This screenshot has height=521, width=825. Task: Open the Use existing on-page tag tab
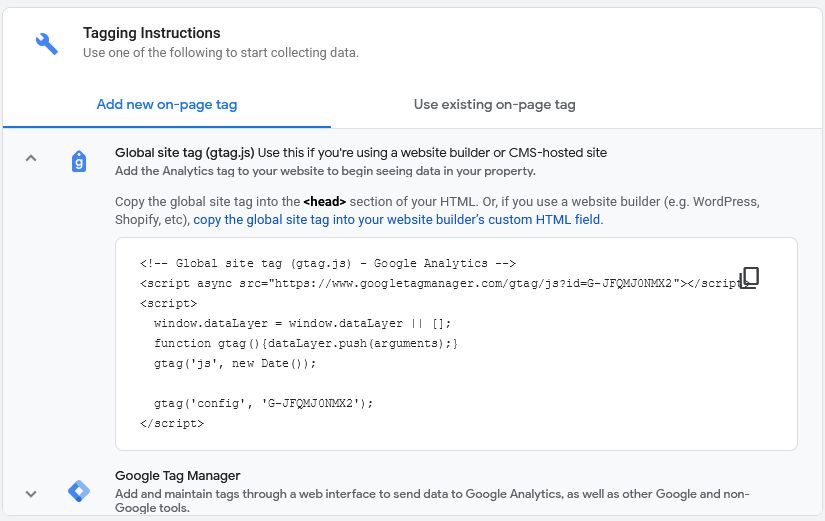tap(494, 104)
